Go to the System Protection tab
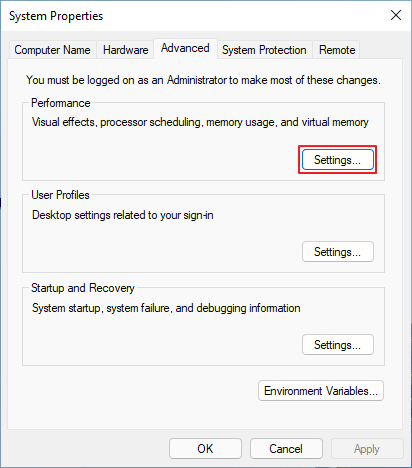The image size is (412, 468). [x=264, y=50]
